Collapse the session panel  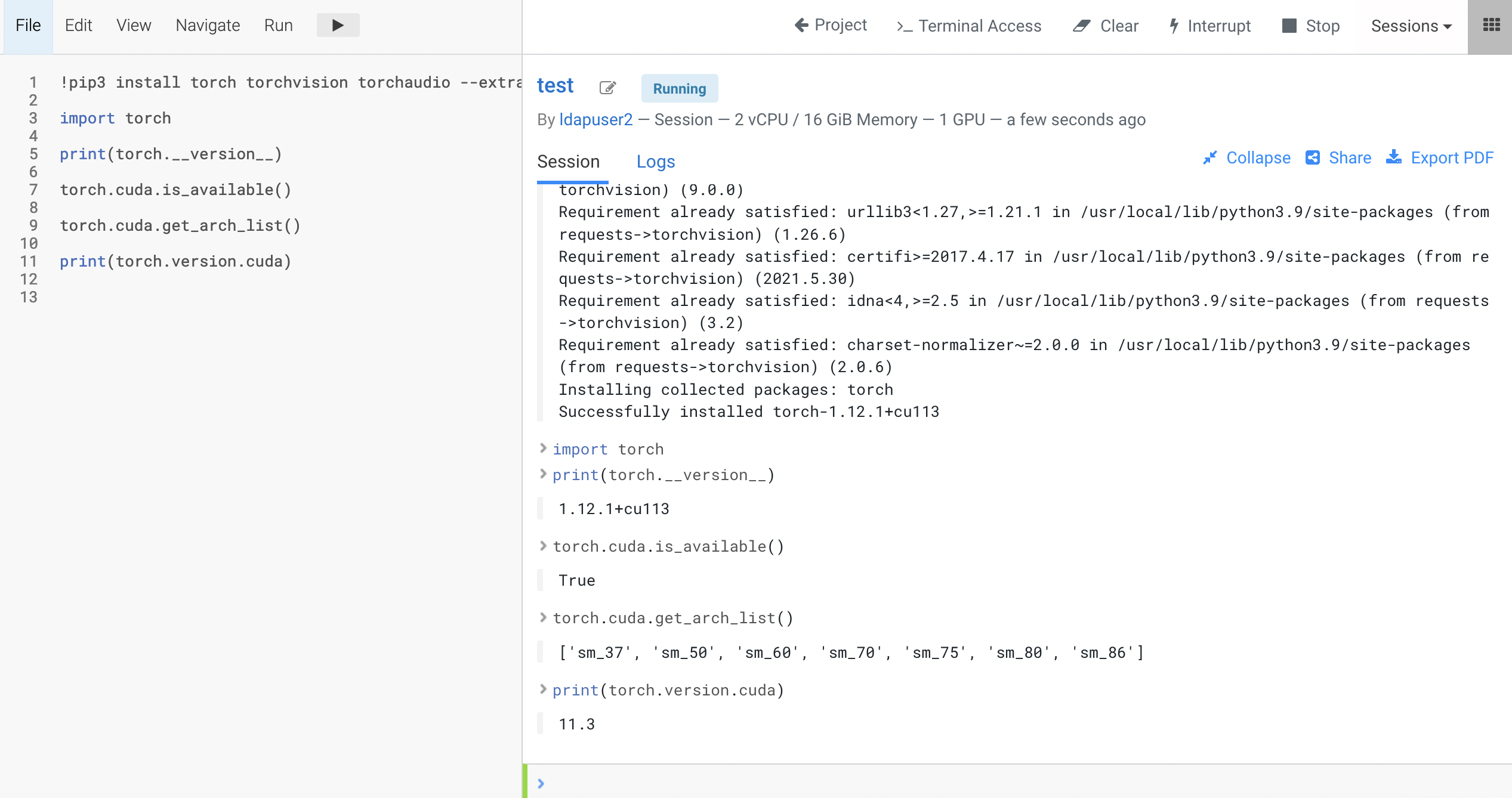tap(1246, 157)
